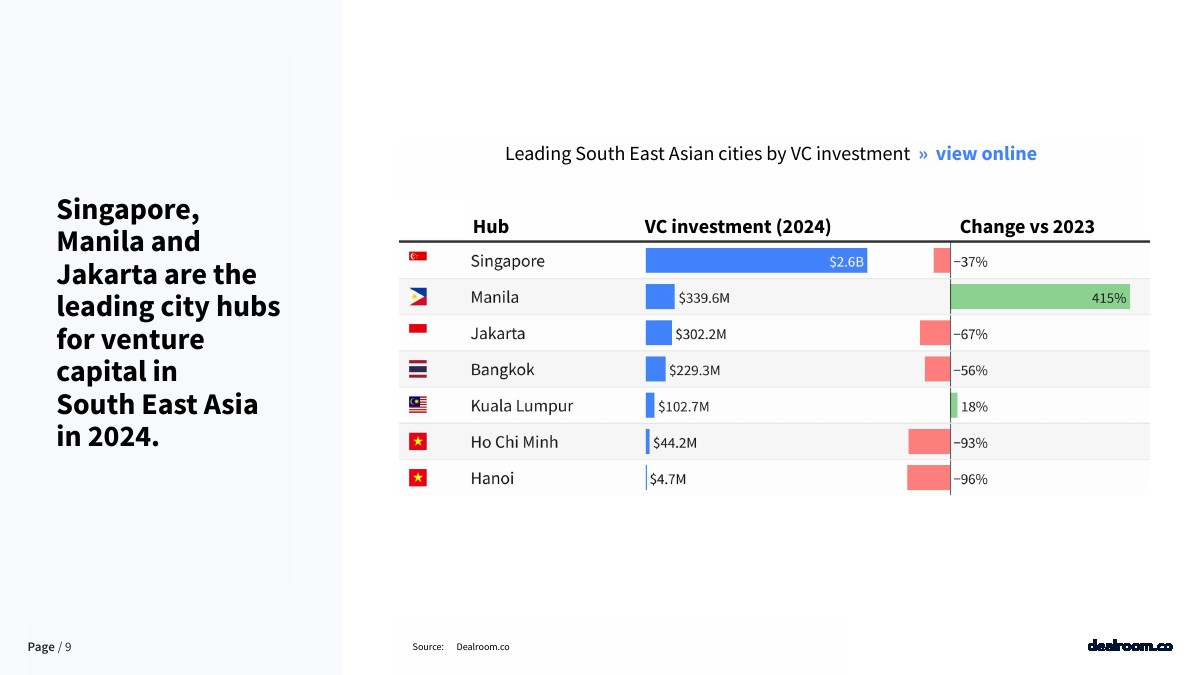1200x675 pixels.
Task: Click Hanoi's red −96% change bar
Action: tap(928, 478)
